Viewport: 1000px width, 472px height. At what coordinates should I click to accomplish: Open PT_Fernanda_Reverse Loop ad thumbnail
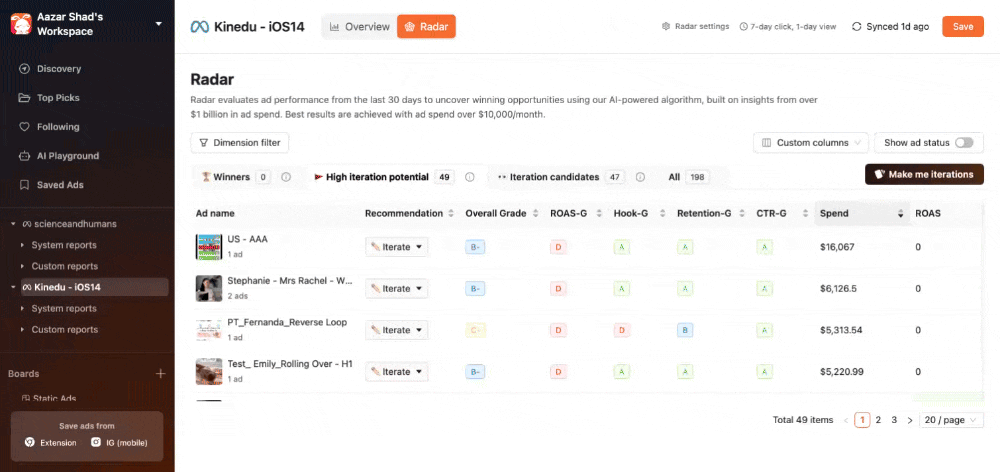(x=209, y=330)
